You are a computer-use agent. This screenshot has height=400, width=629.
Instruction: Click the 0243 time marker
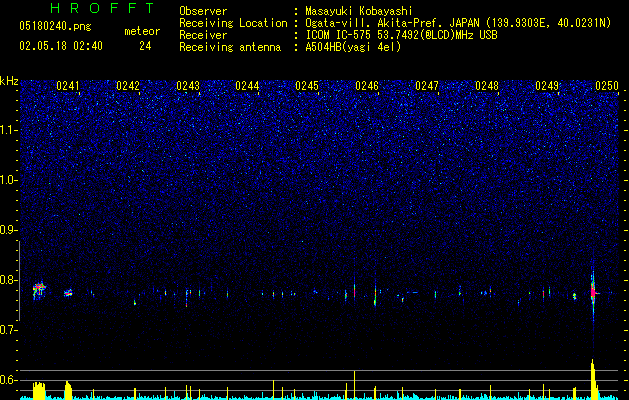pyautogui.click(x=188, y=86)
